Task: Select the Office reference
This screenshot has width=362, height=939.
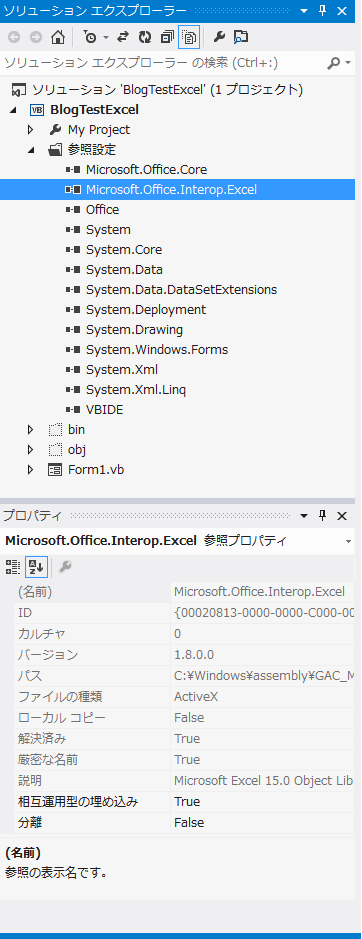Action: click(102, 210)
